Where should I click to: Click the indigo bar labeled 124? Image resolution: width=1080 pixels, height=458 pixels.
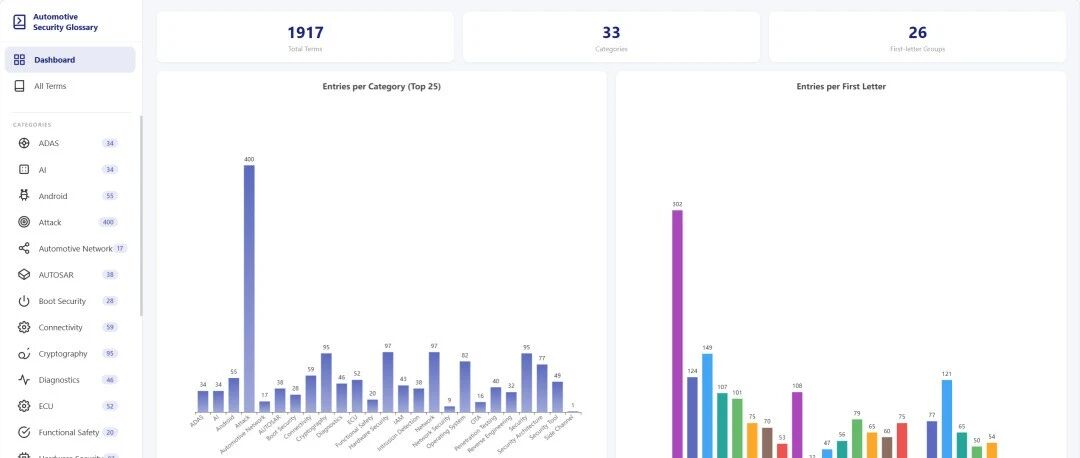pos(692,417)
